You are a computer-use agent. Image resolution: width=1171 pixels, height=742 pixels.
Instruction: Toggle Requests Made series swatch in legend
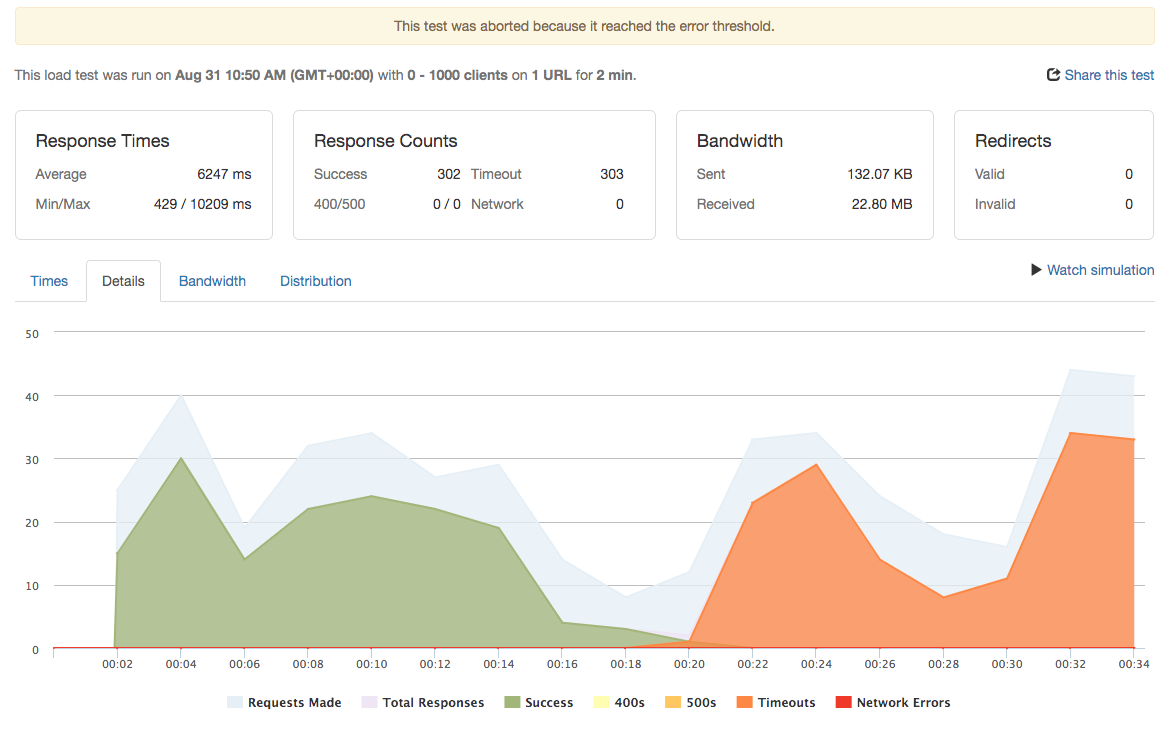234,702
